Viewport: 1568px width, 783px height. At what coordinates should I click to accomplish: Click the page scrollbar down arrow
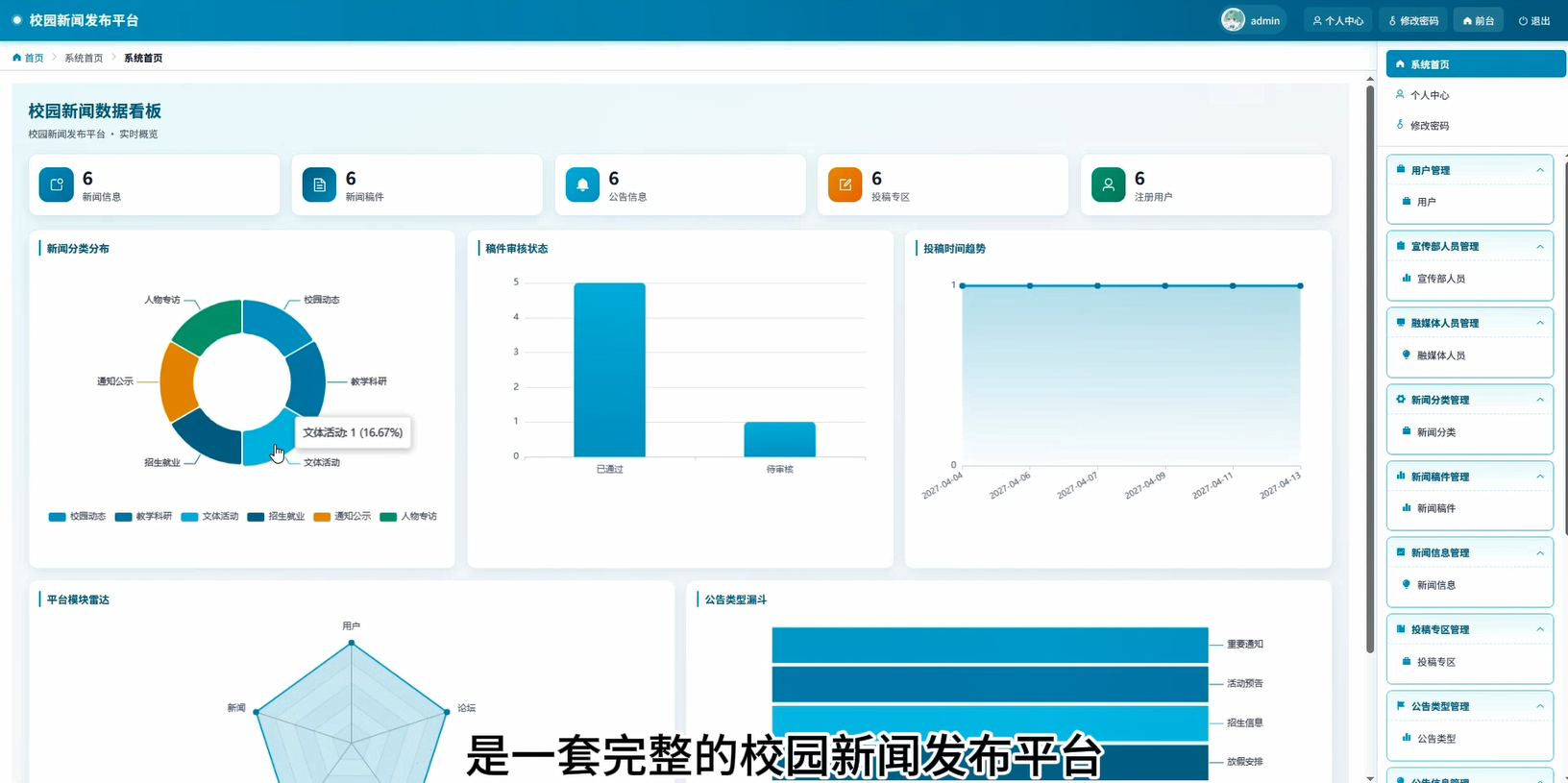[x=1370, y=777]
